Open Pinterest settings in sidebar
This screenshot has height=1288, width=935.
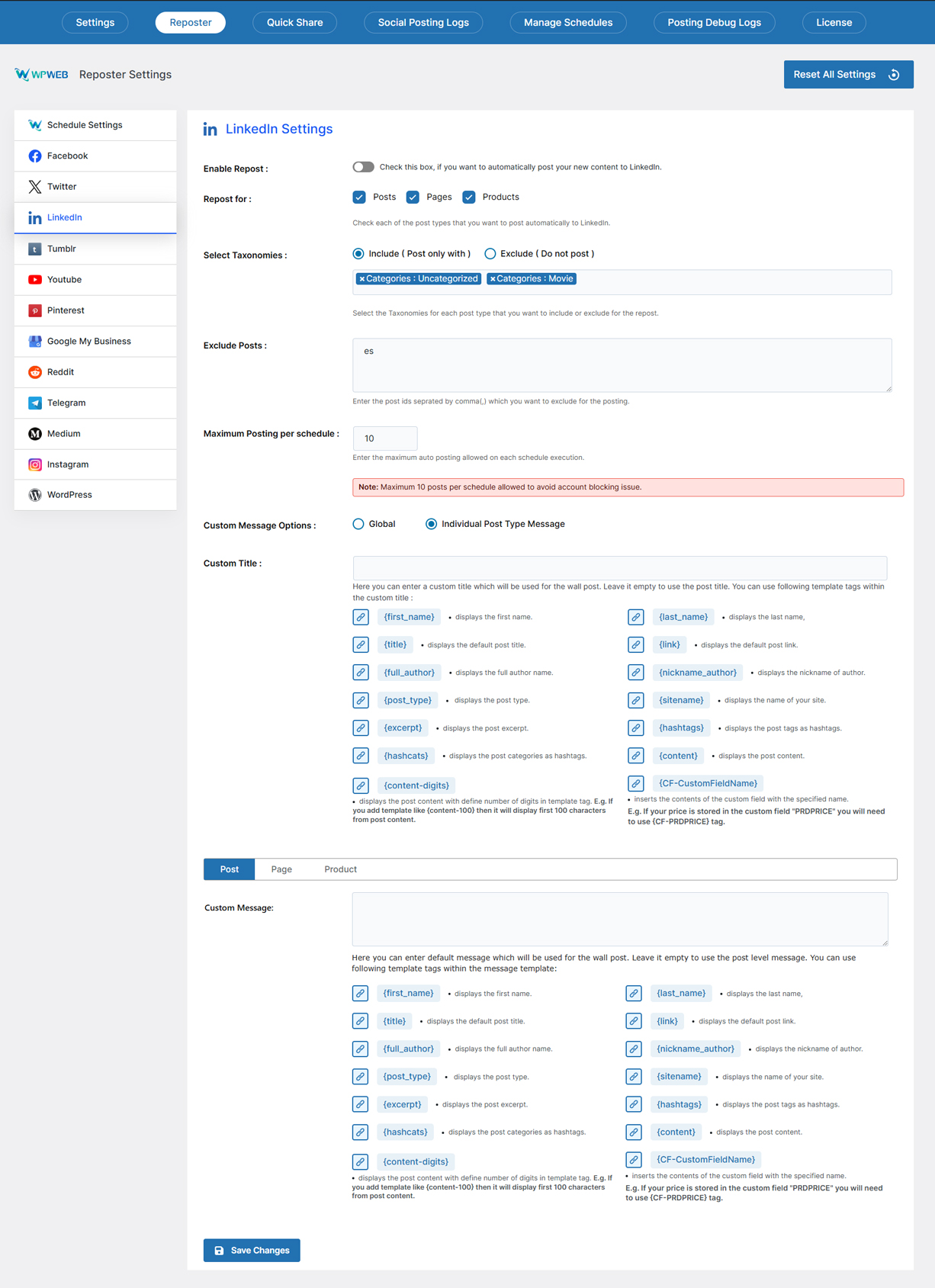(x=66, y=310)
